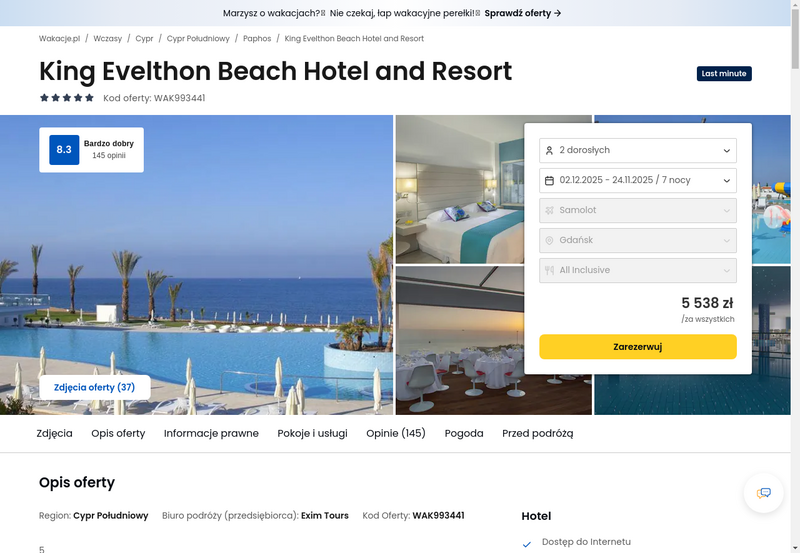The image size is (800, 553).
Task: Open the All Inclusive board dropdown
Action: pos(638,270)
